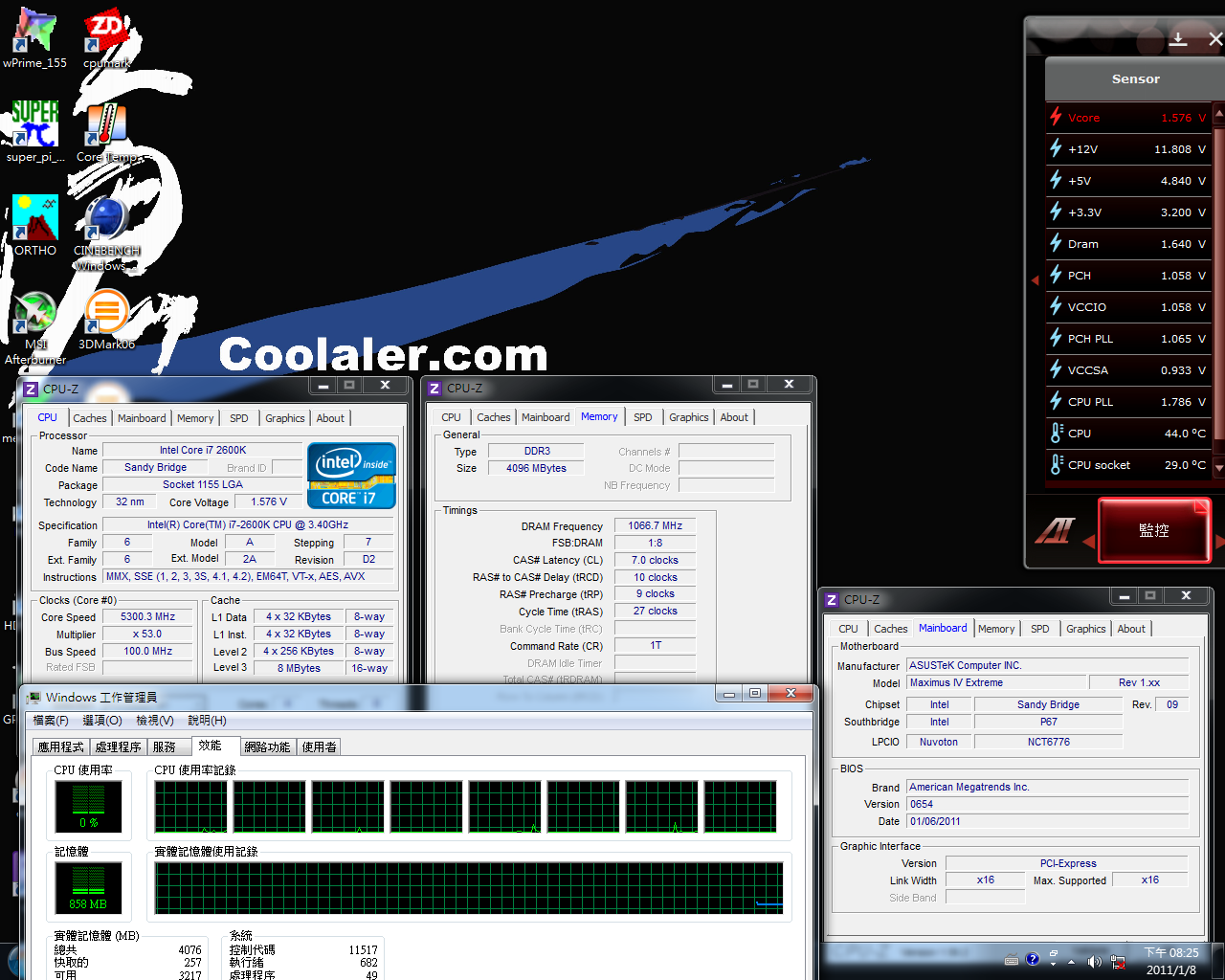Click the lightning icon beside +12V
This screenshot has width=1225, height=980.
coord(1056,148)
